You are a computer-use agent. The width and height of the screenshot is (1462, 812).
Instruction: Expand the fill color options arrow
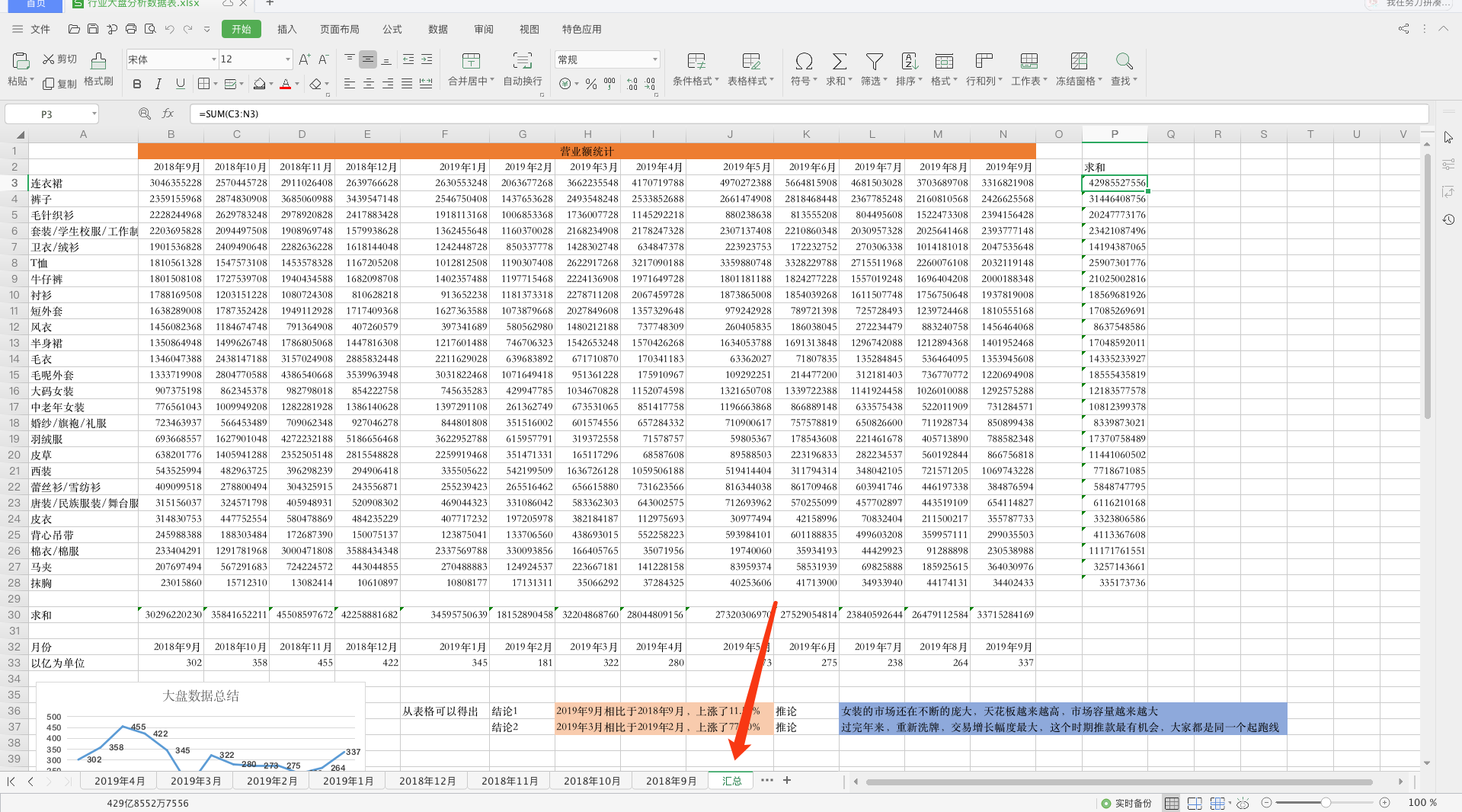pyautogui.click(x=273, y=85)
